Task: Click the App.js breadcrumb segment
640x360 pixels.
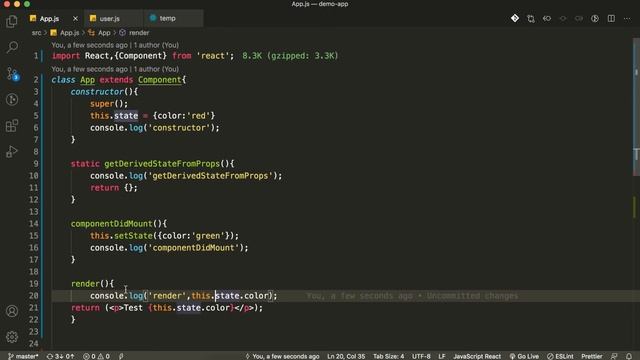Action: point(69,33)
